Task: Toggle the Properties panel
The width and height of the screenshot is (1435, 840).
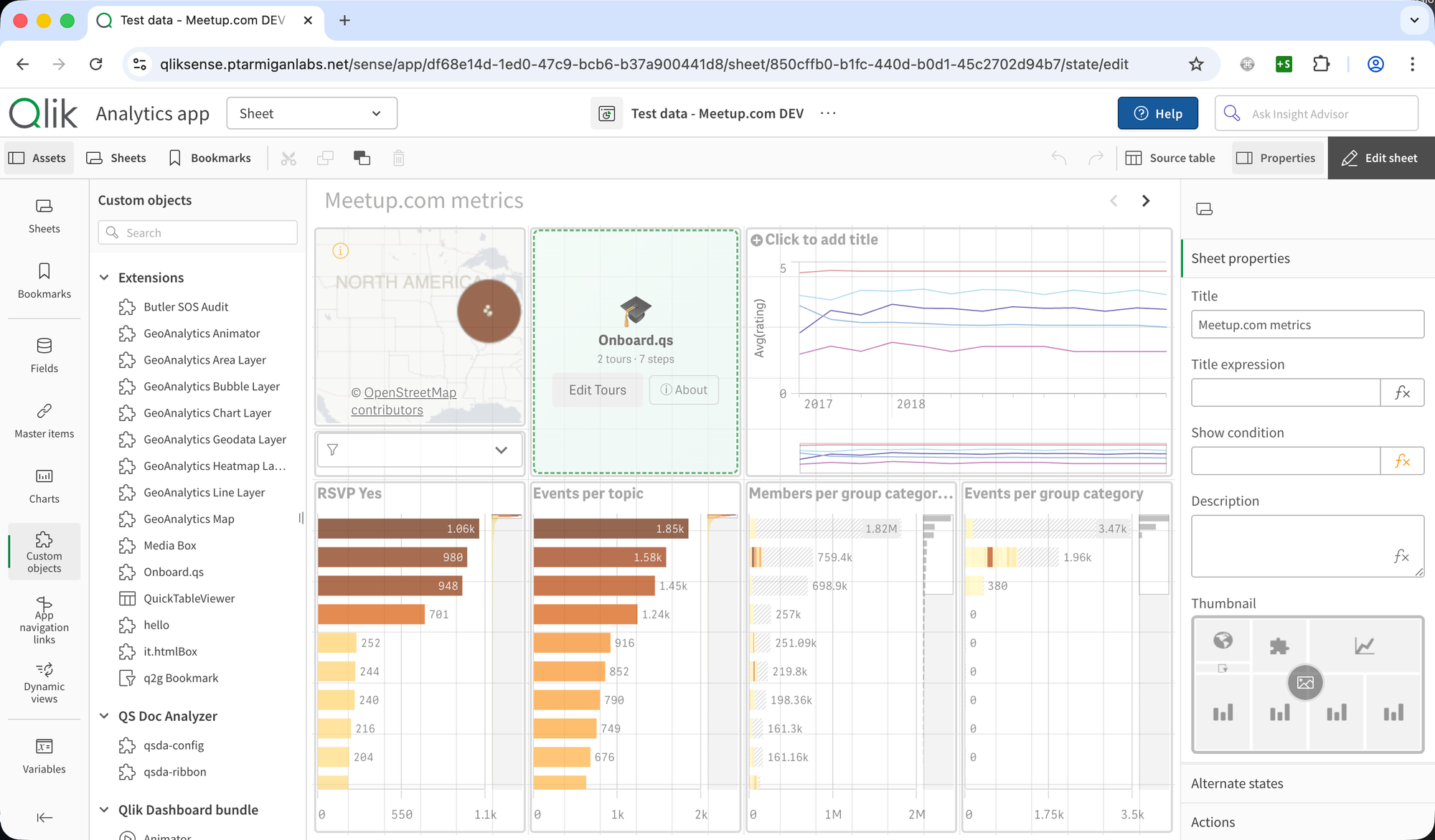Action: (1276, 158)
